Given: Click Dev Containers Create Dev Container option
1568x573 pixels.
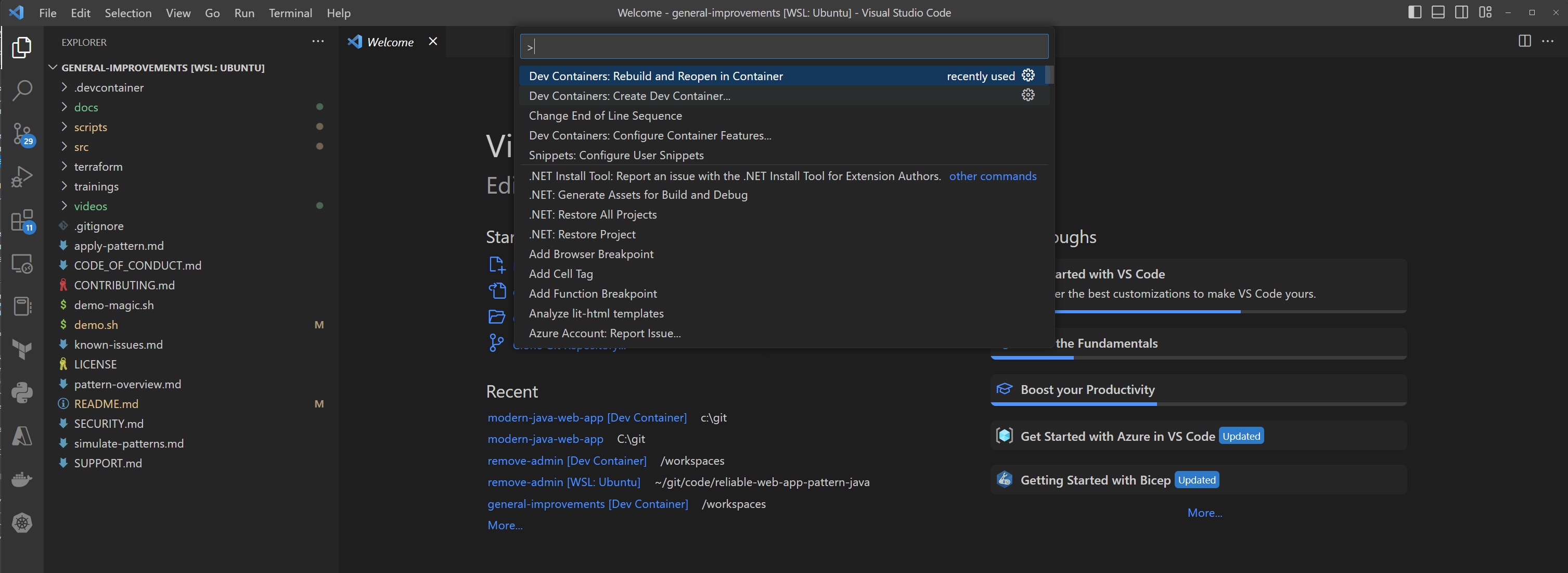Looking at the screenshot, I should tap(630, 95).
